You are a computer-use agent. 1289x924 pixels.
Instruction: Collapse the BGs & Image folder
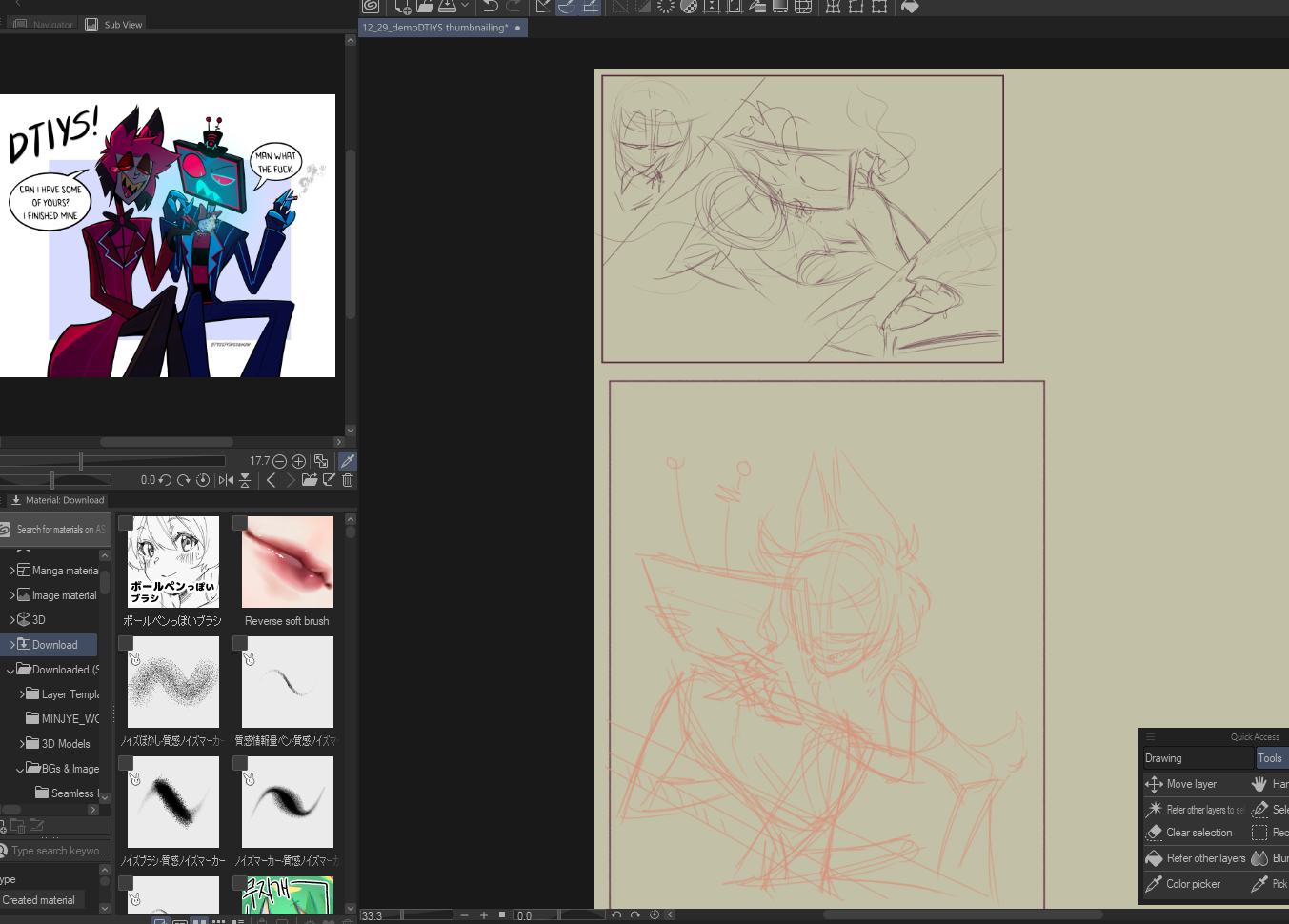[x=20, y=769]
